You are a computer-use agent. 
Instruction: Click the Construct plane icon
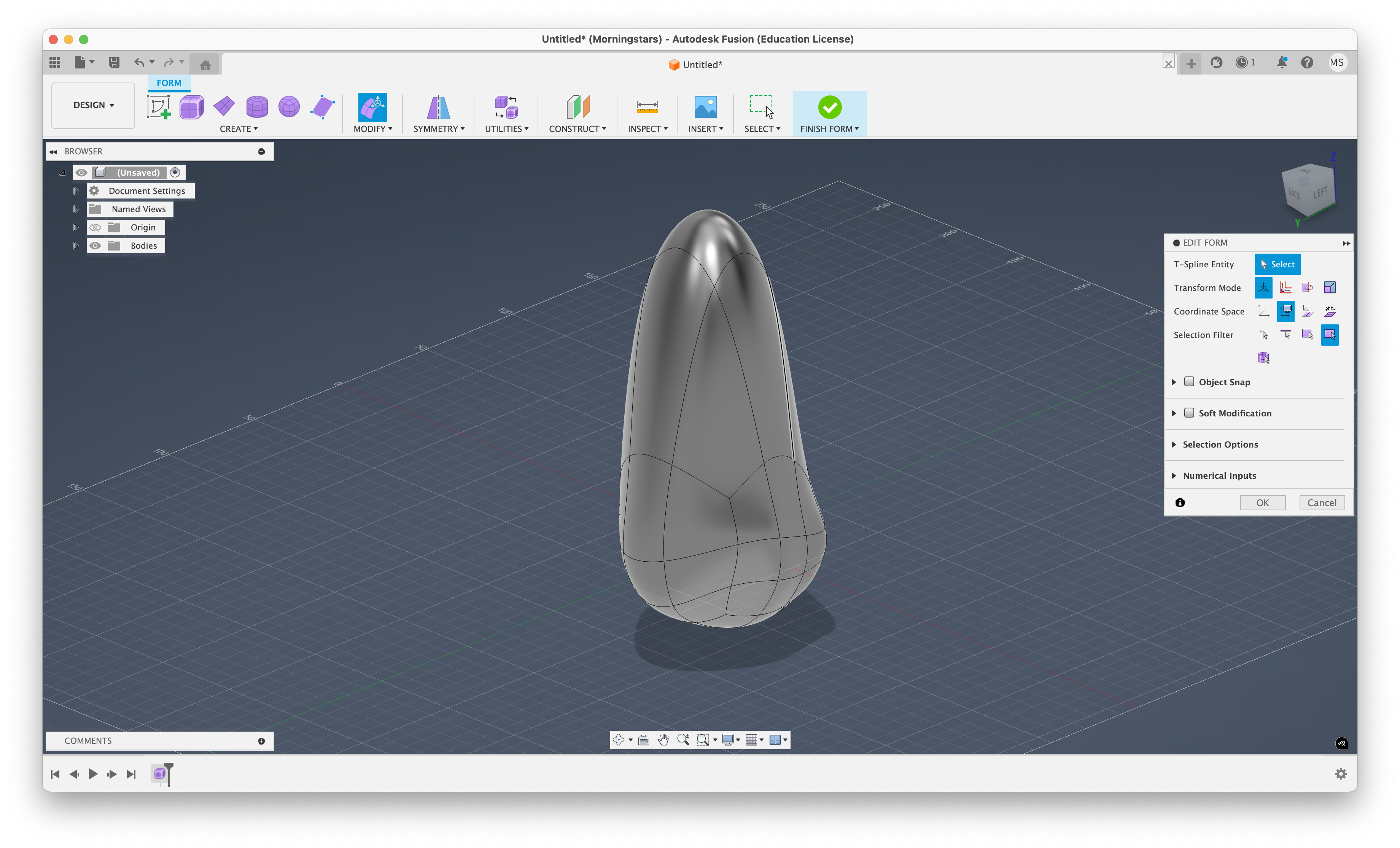tap(578, 107)
